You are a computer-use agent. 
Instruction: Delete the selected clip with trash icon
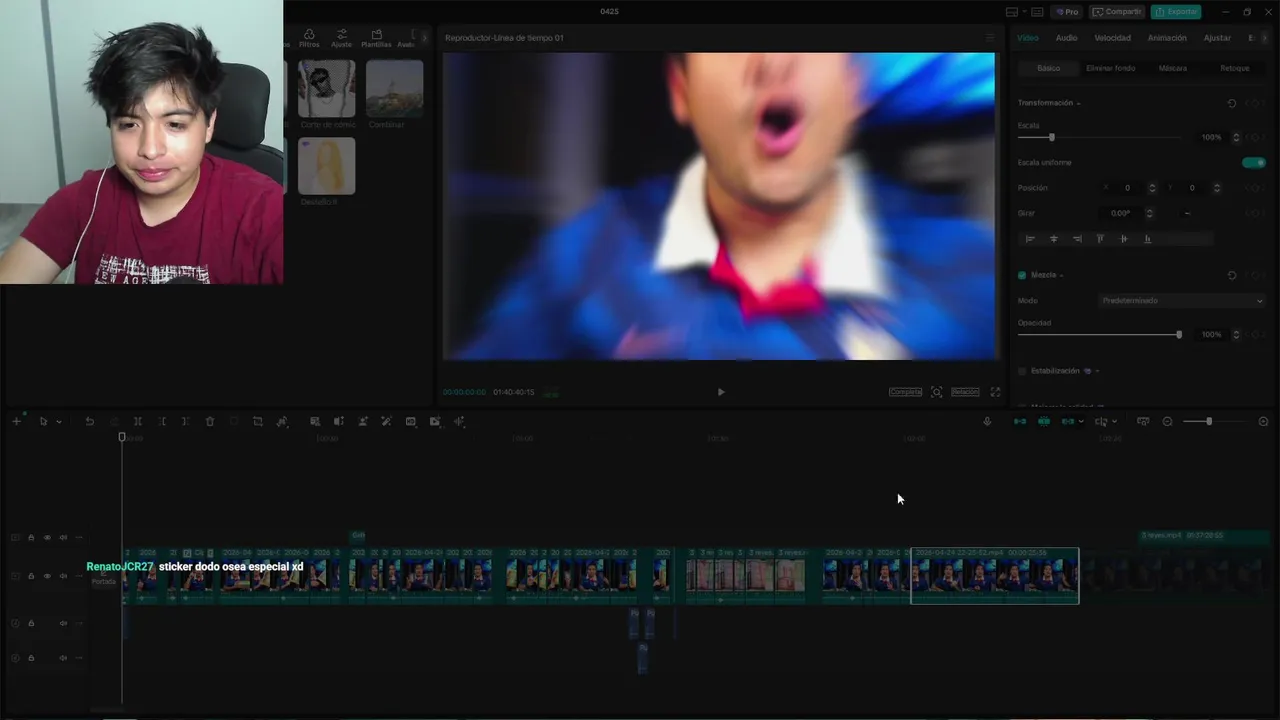[210, 422]
